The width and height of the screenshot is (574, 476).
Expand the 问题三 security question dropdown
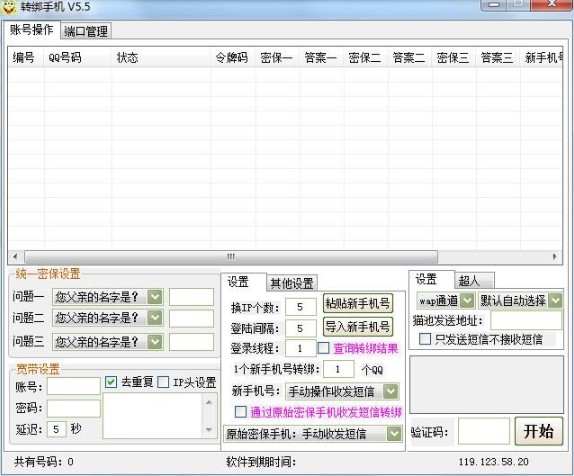click(155, 342)
